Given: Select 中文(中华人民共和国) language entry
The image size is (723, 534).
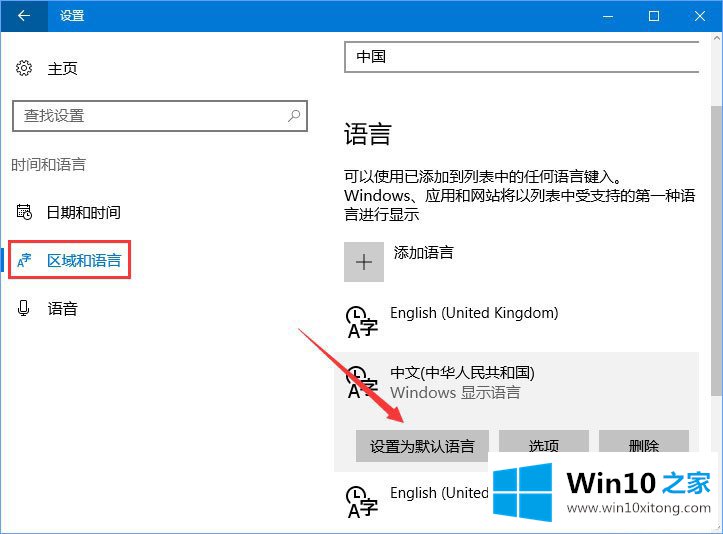Looking at the screenshot, I should pyautogui.click(x=516, y=383).
